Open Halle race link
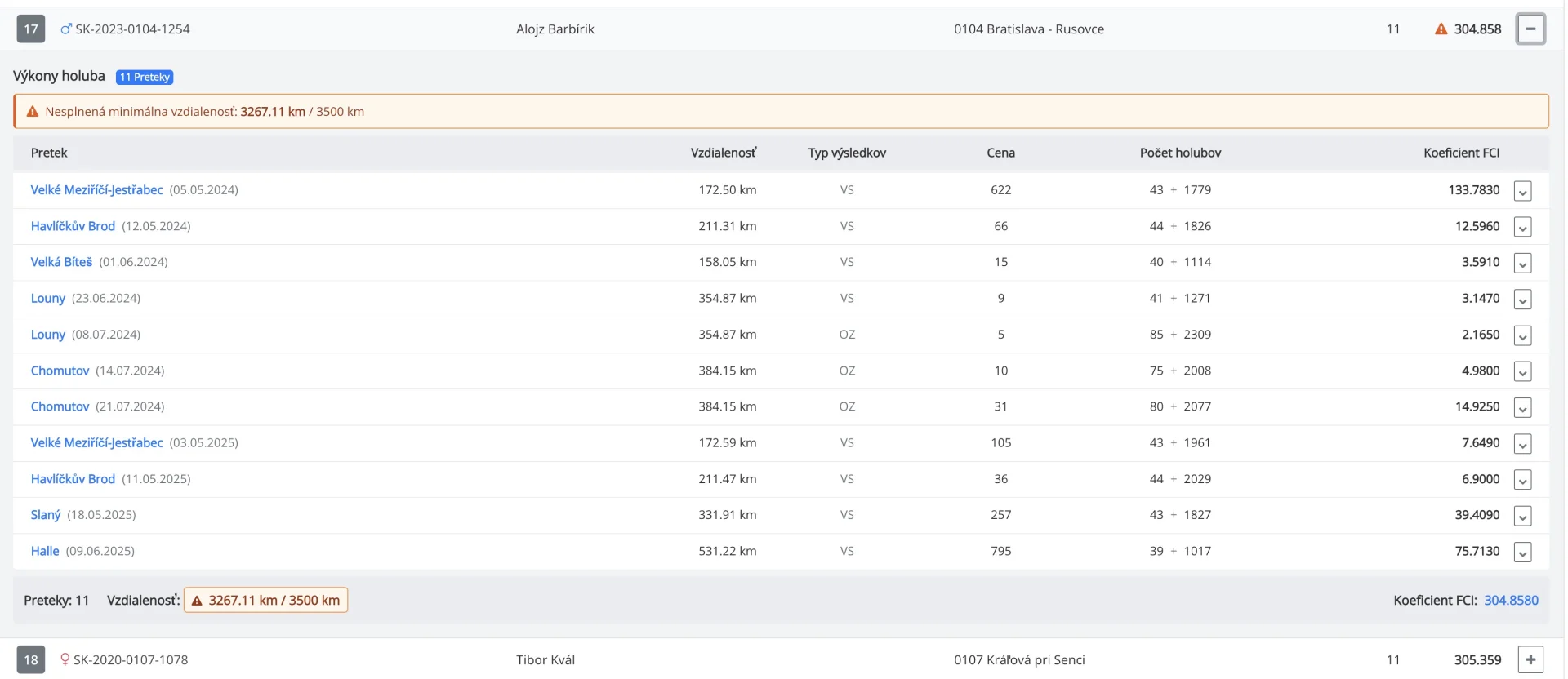Viewport: 1568px width, 679px height. coord(45,551)
